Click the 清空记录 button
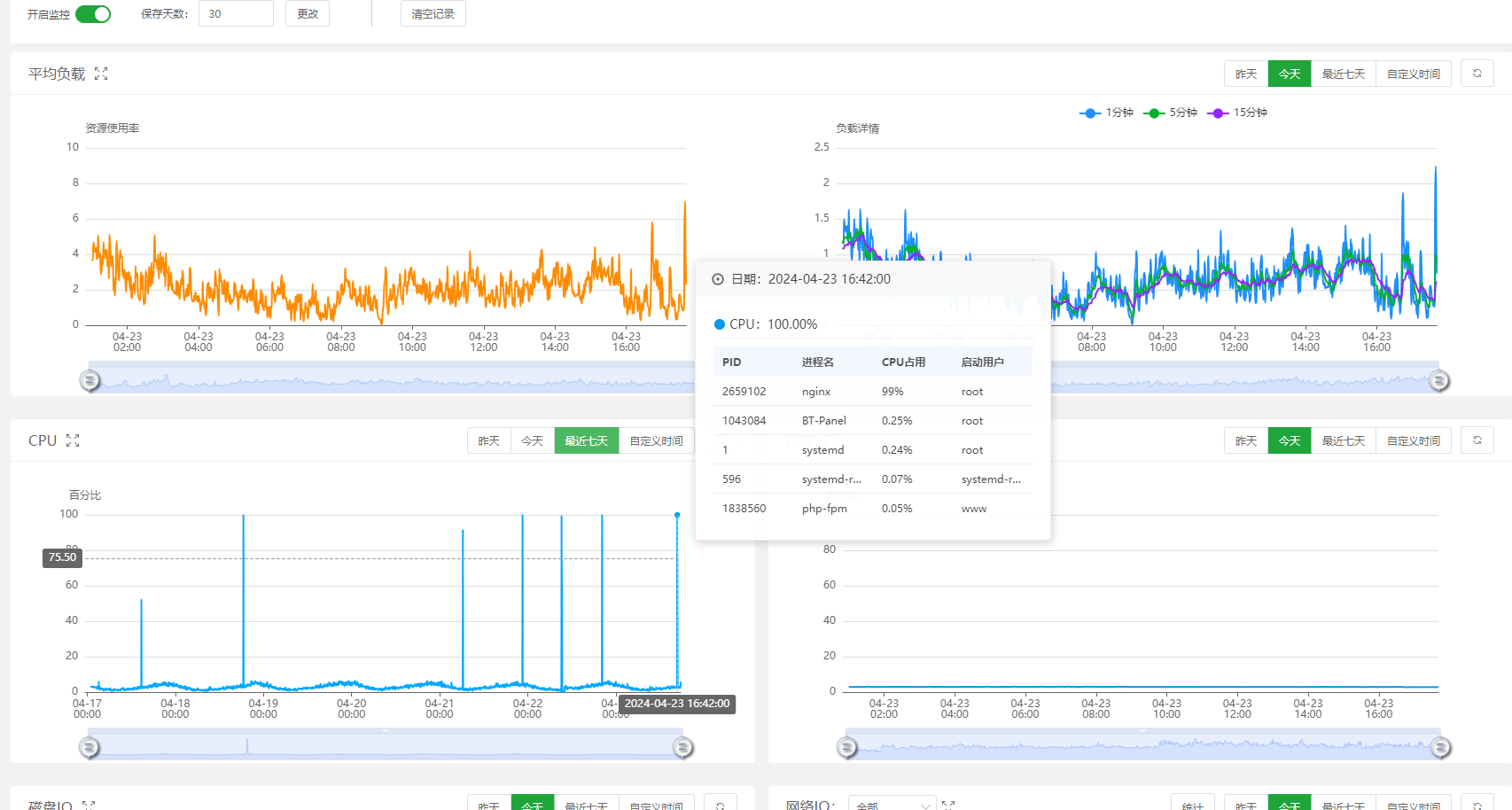 tap(433, 13)
